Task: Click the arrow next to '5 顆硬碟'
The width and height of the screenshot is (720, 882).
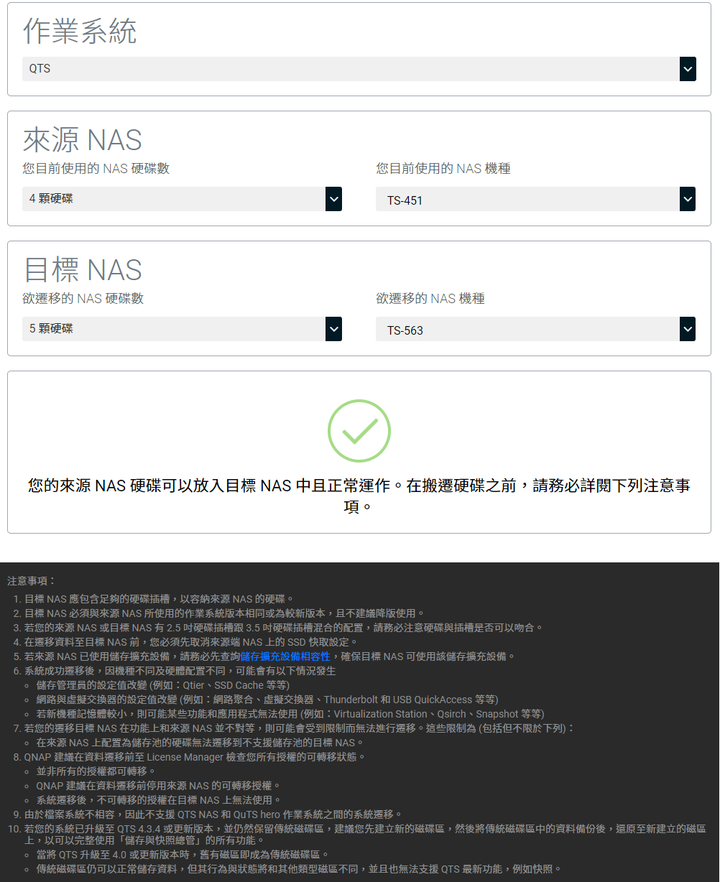Action: pos(334,329)
